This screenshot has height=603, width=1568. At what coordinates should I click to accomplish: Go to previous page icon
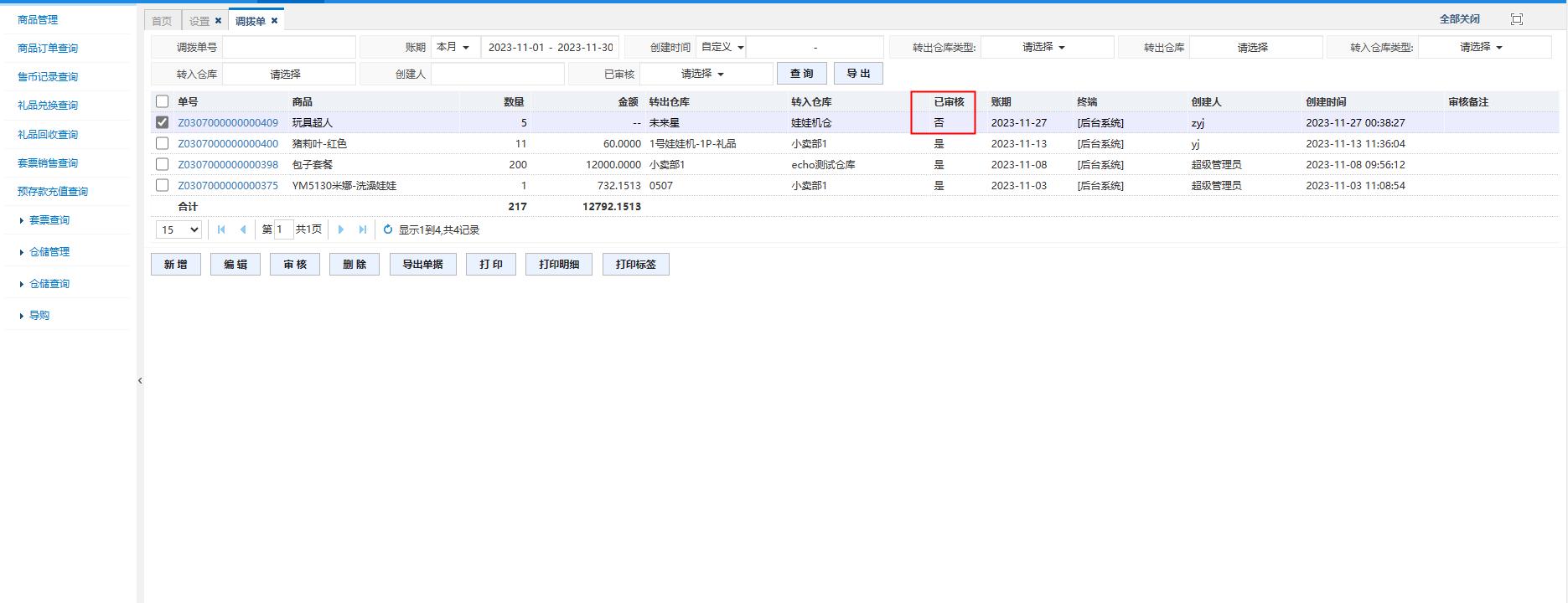243,229
